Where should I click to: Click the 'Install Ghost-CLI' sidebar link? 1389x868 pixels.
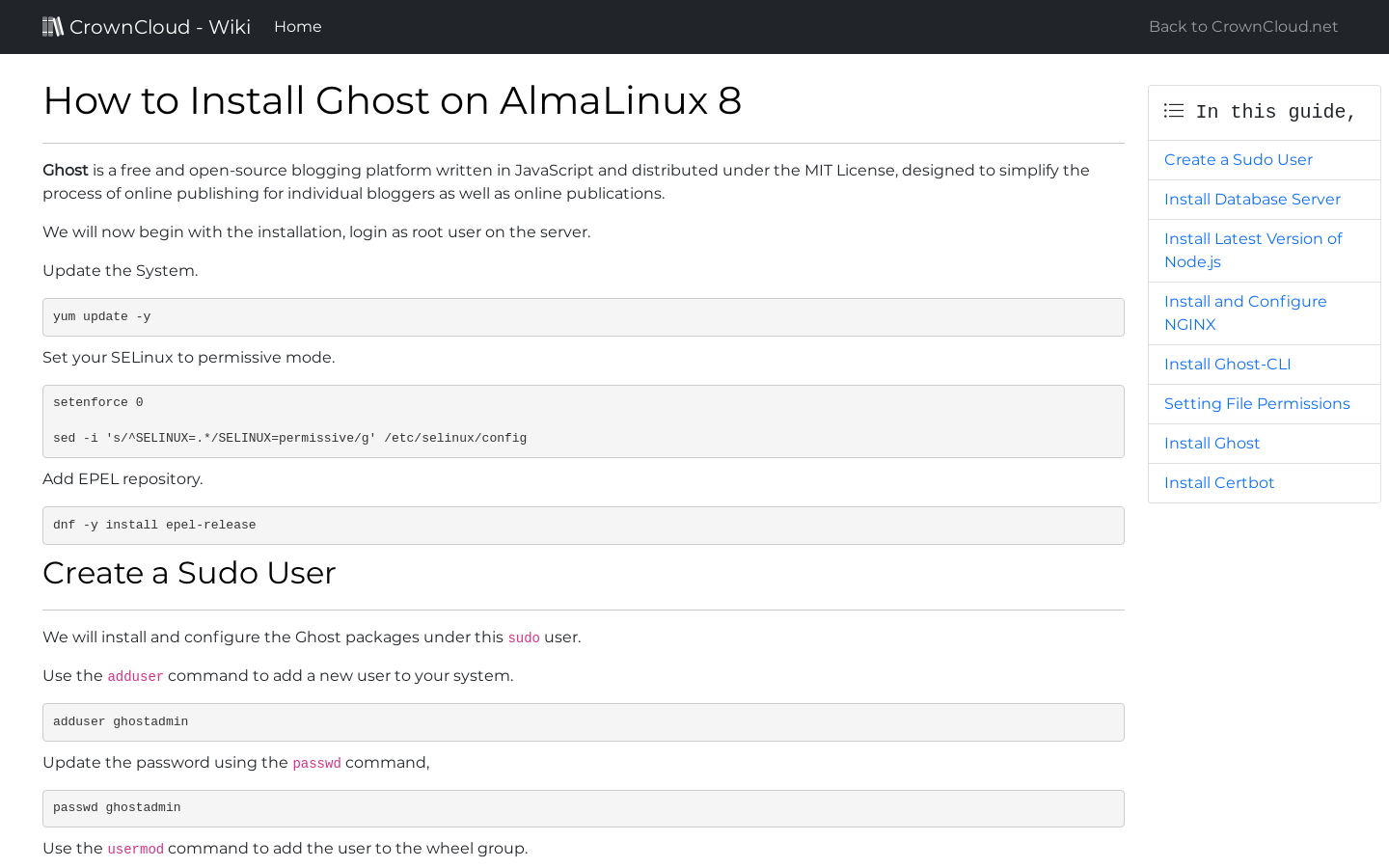click(x=1227, y=364)
